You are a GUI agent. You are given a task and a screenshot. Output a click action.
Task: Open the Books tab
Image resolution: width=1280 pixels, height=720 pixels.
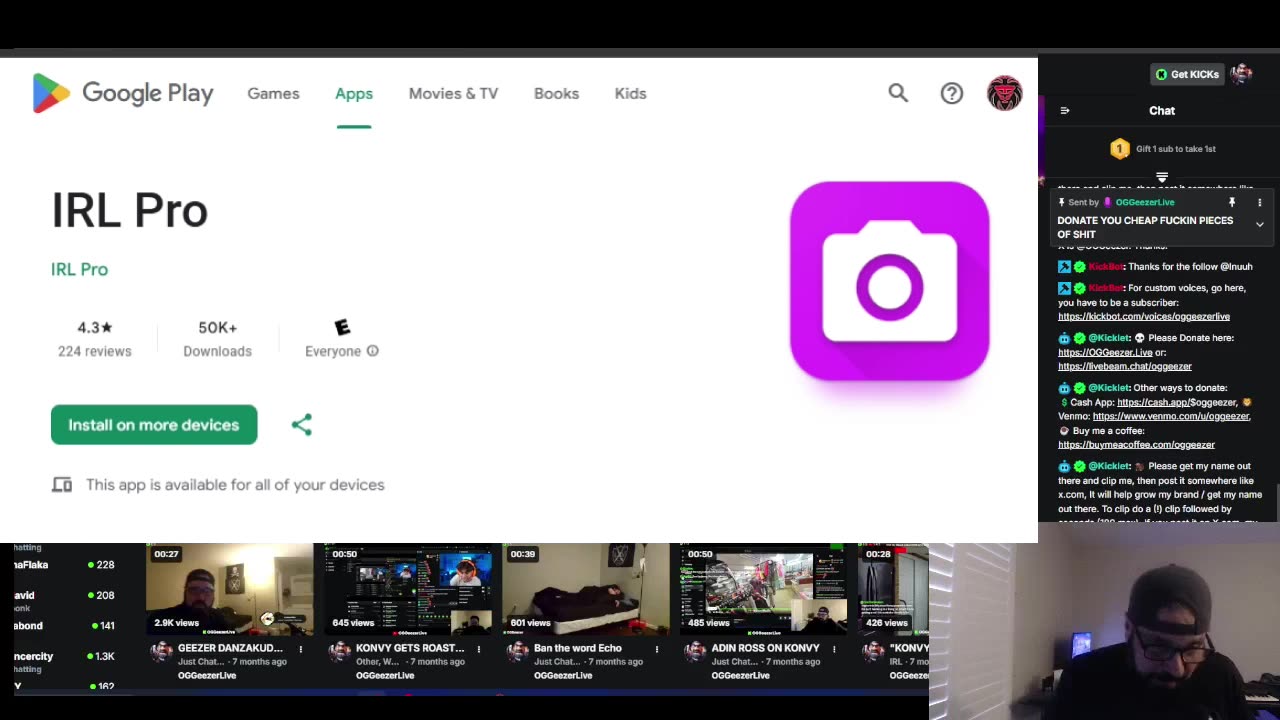(x=556, y=93)
